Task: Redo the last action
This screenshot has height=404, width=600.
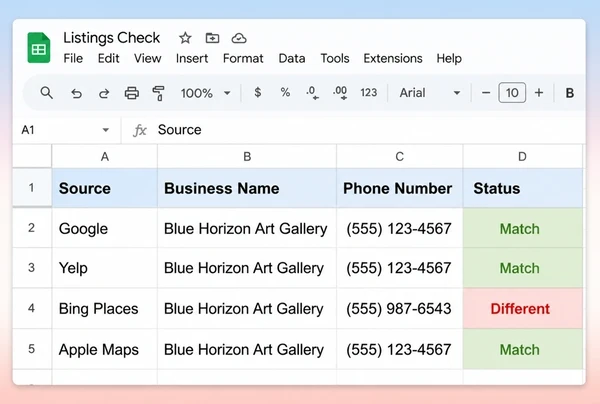Action: click(x=104, y=93)
